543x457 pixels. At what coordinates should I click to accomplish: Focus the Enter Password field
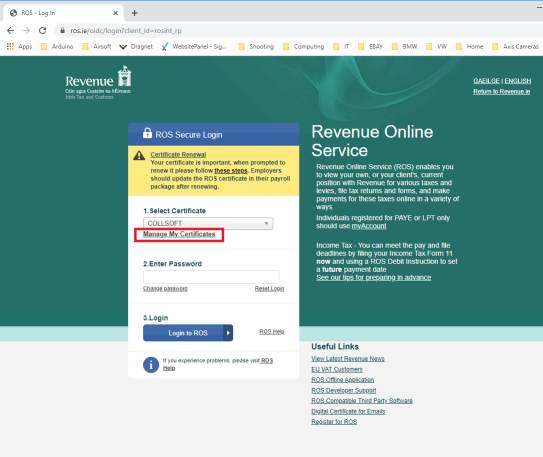211,277
